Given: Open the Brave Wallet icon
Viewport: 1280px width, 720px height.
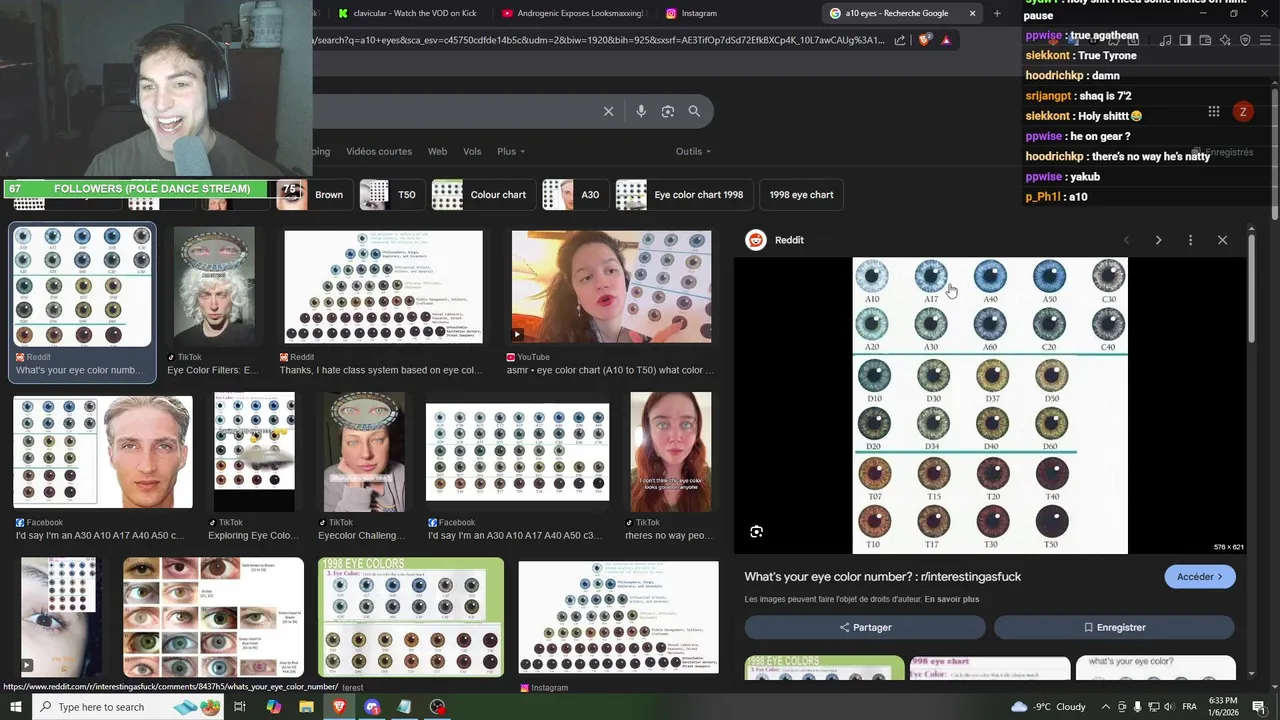Looking at the screenshot, I should pos(1205,40).
